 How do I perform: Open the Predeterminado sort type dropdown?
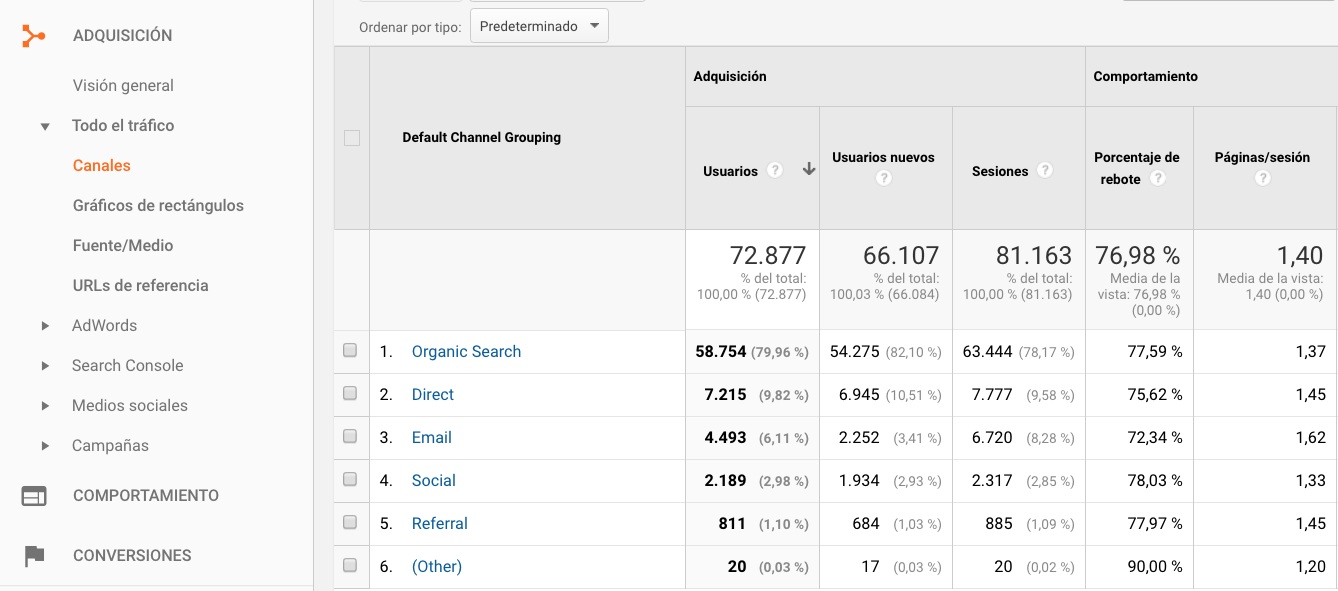pos(539,25)
